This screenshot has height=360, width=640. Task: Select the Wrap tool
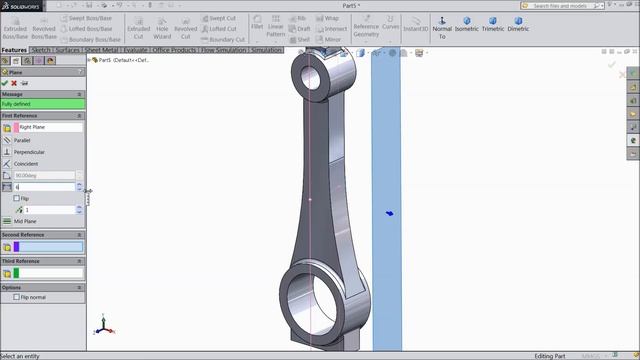(327, 18)
